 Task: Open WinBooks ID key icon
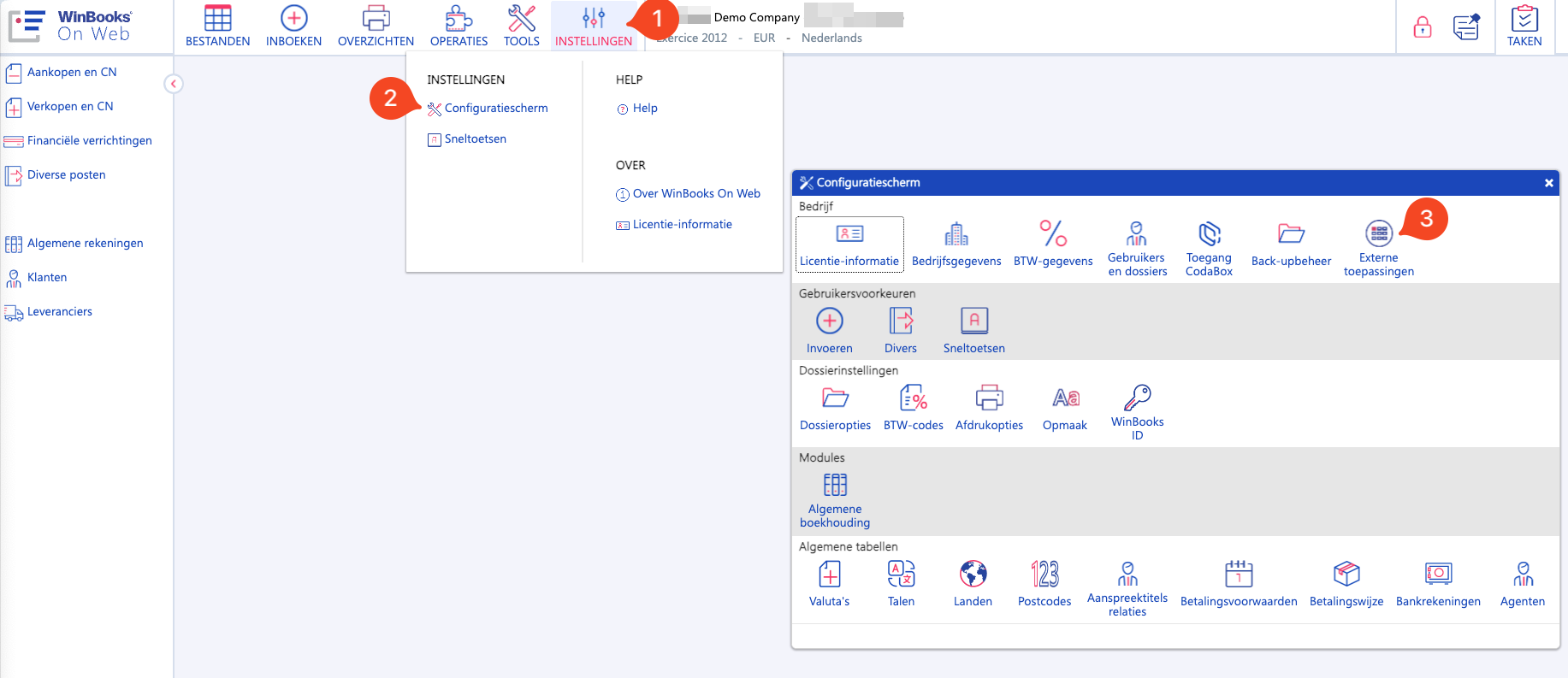(1138, 413)
